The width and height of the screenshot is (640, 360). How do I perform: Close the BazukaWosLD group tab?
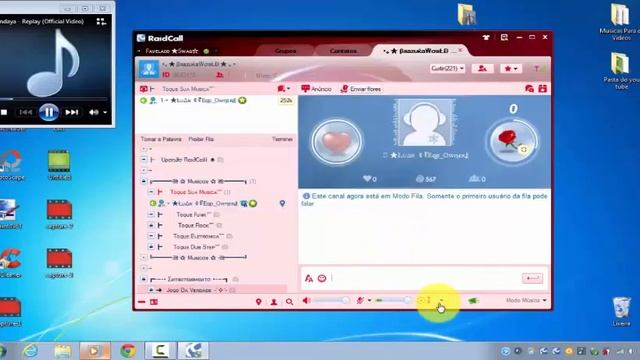coord(460,50)
